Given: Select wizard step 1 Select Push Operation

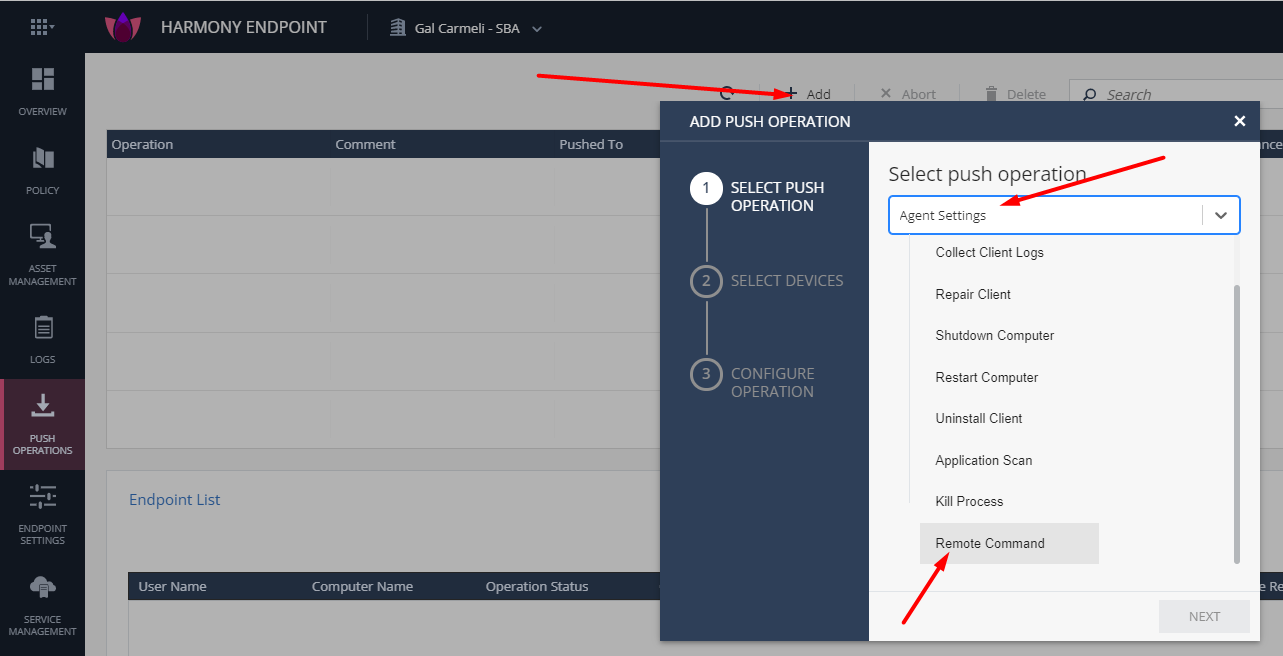Looking at the screenshot, I should click(x=757, y=196).
